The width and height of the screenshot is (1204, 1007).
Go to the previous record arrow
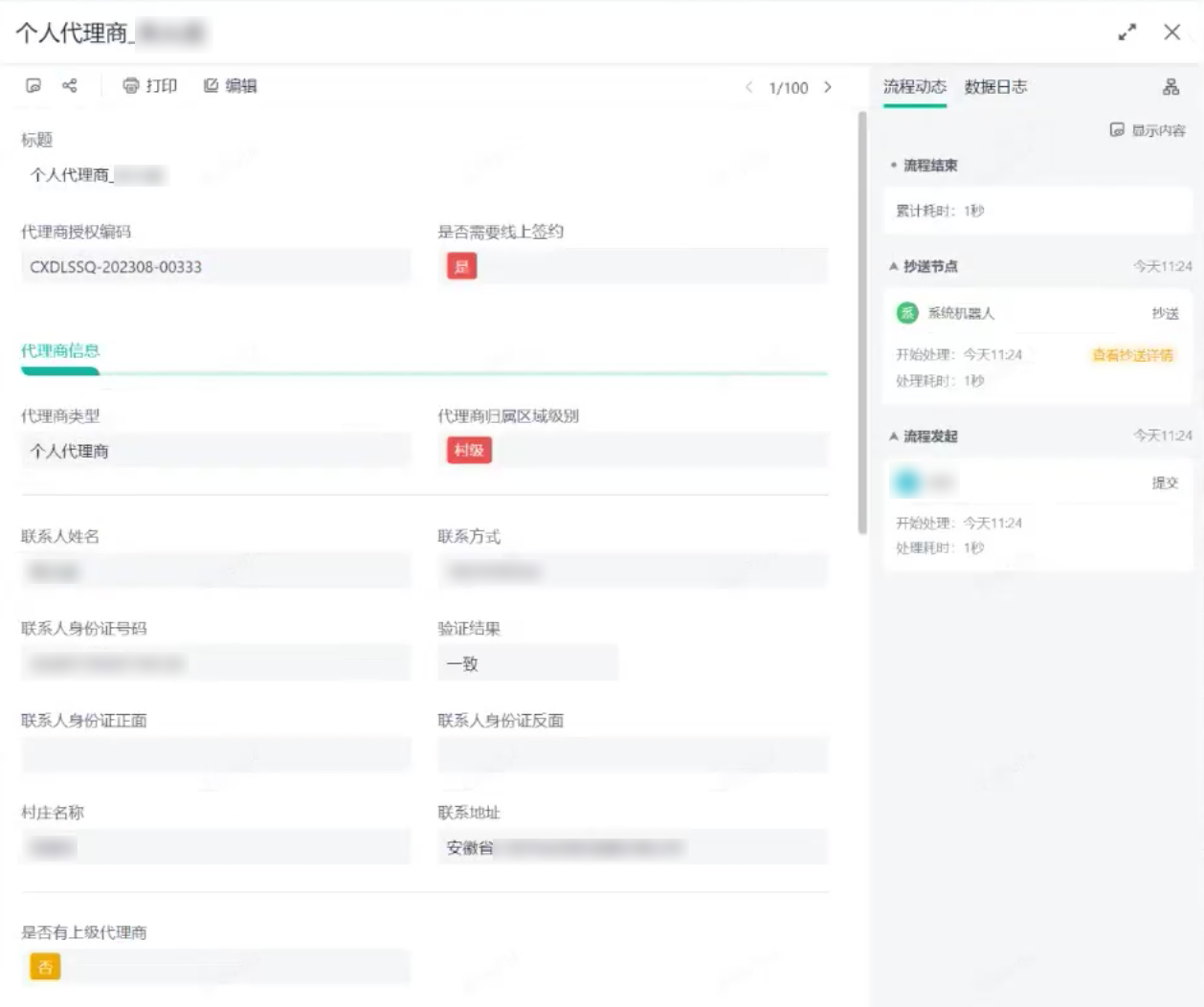tap(748, 87)
